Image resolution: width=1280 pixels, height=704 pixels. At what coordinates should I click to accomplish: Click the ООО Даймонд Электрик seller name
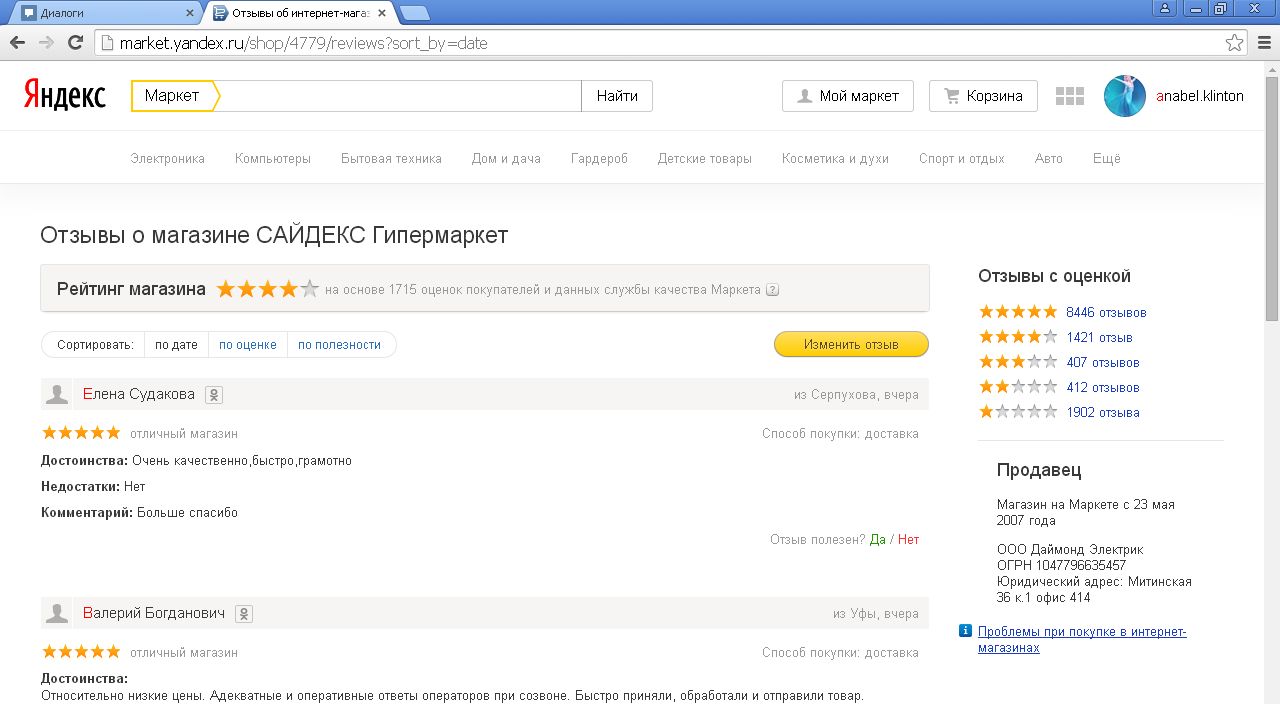point(1070,549)
